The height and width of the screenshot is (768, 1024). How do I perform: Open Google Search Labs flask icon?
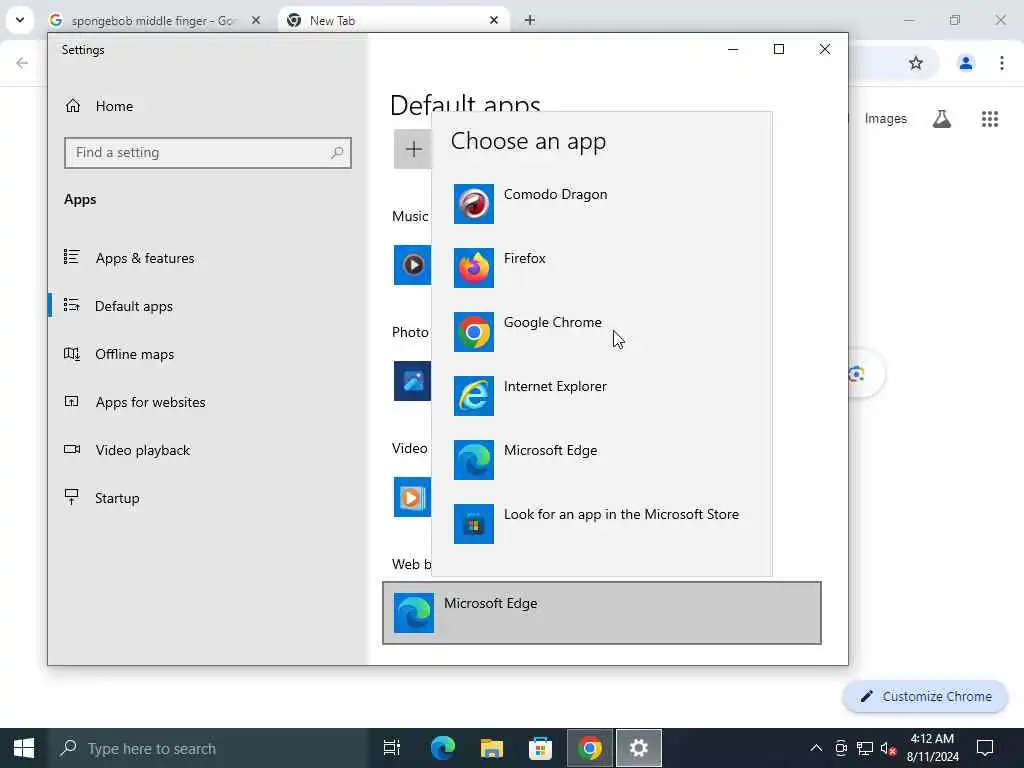coord(941,119)
